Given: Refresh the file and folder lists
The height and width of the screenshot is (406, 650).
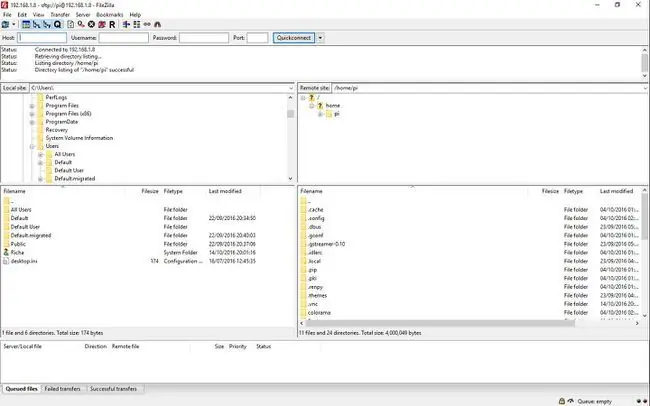Looking at the screenshot, I should pos(70,24).
